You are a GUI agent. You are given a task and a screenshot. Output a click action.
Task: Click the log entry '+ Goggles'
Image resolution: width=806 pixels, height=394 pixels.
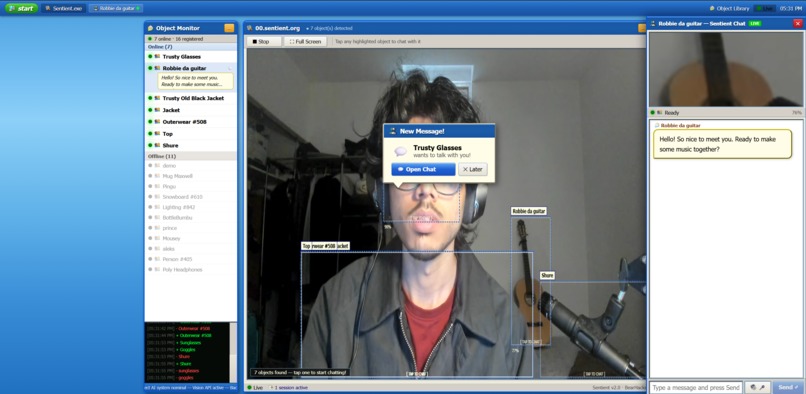(186, 350)
